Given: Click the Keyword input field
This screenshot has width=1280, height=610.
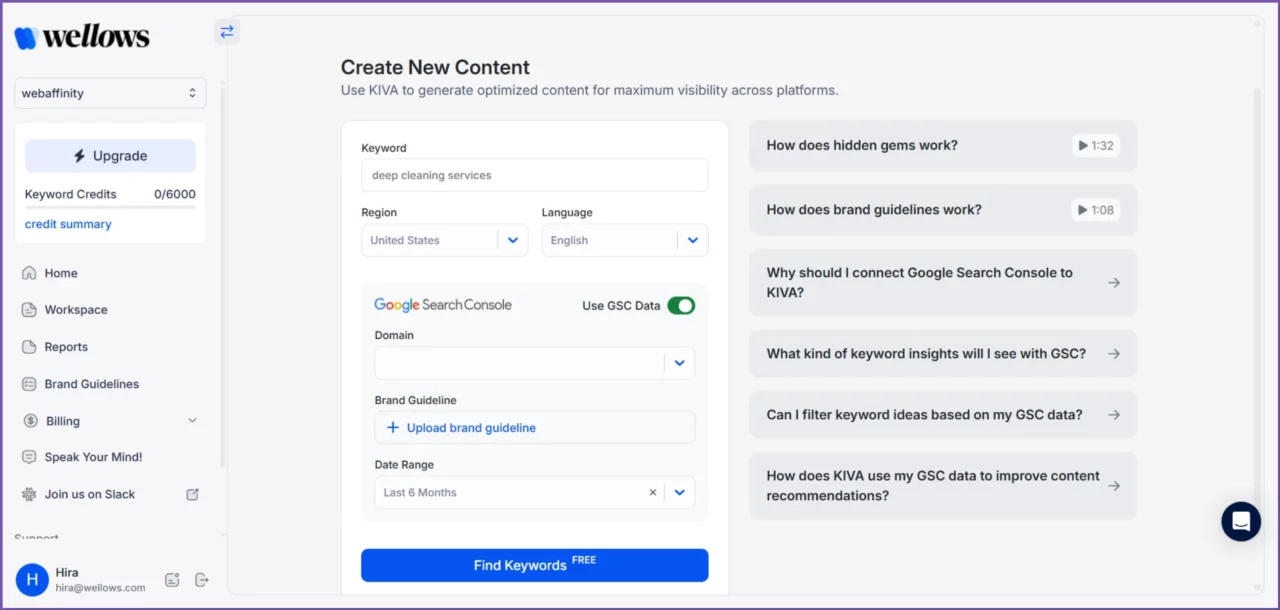Looking at the screenshot, I should (x=534, y=175).
